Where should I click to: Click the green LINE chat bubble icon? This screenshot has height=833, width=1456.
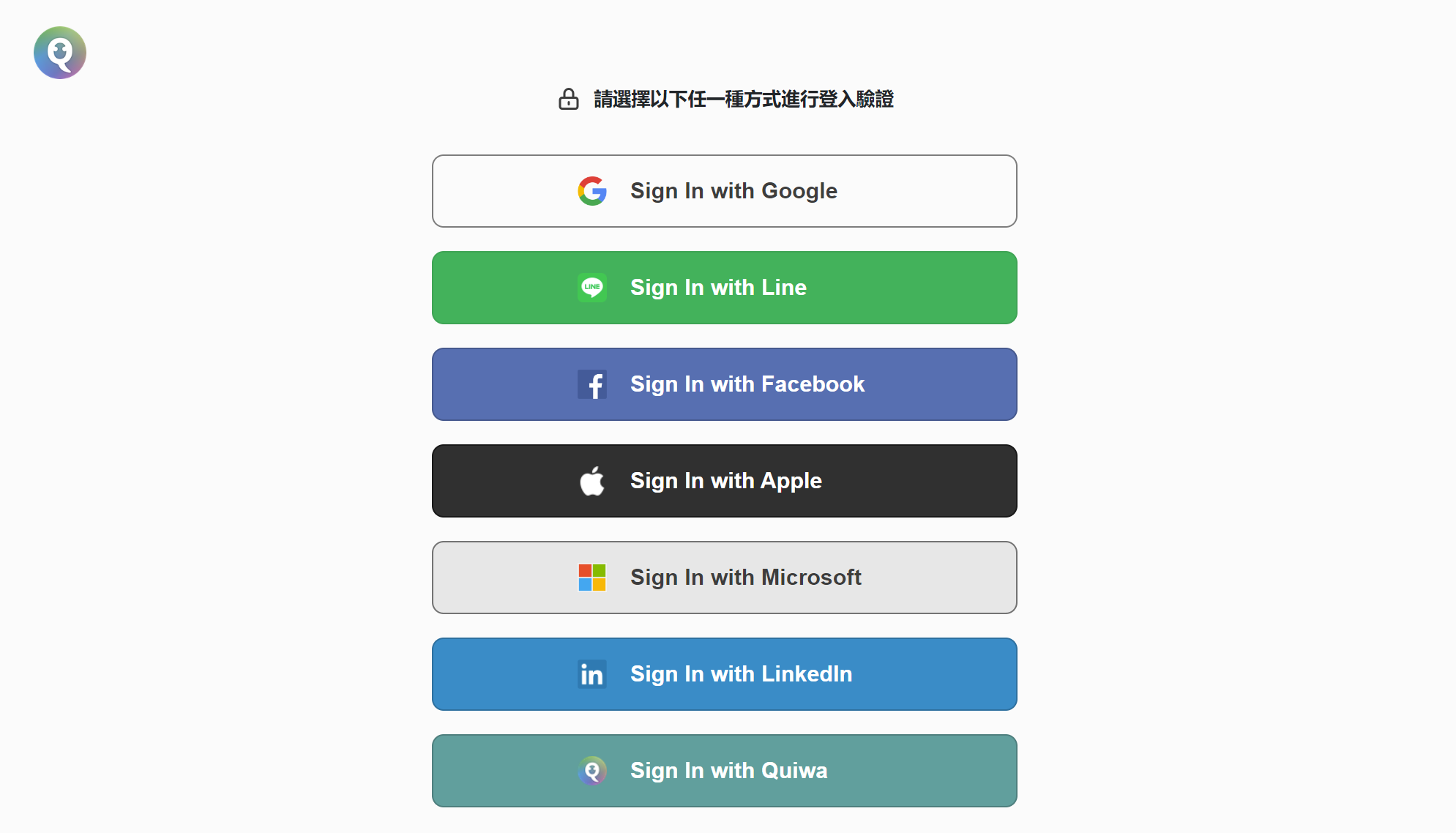coord(592,288)
